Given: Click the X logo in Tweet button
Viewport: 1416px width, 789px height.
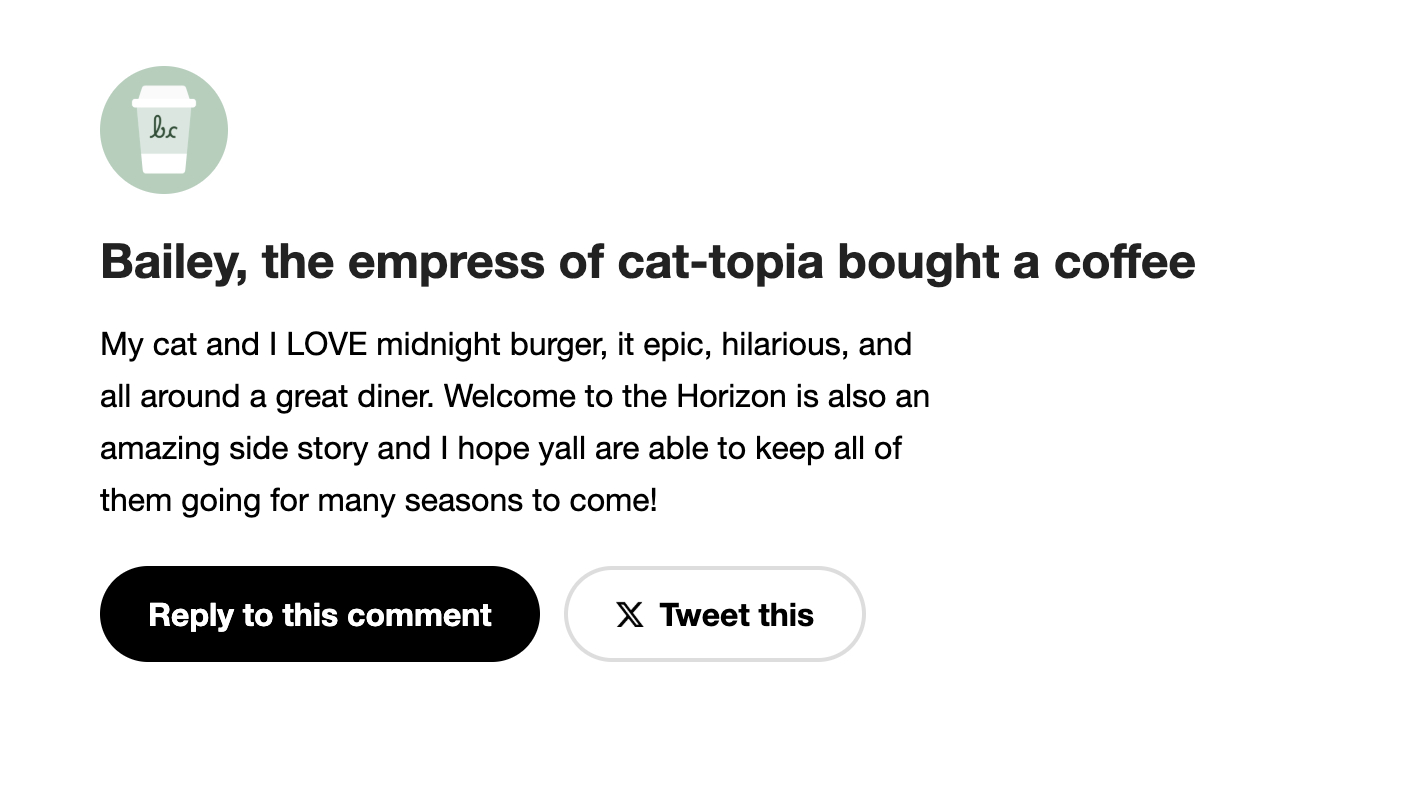Looking at the screenshot, I should [630, 614].
